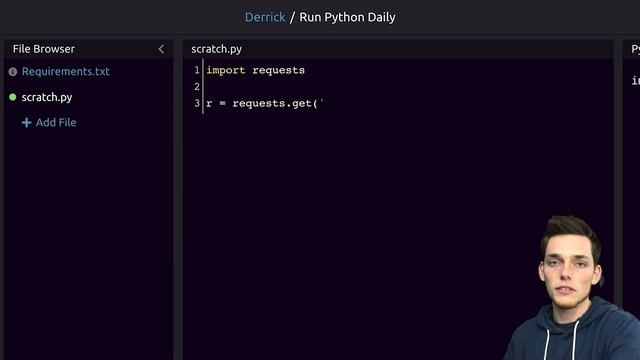Click the Run Python Daily title

pyautogui.click(x=347, y=17)
